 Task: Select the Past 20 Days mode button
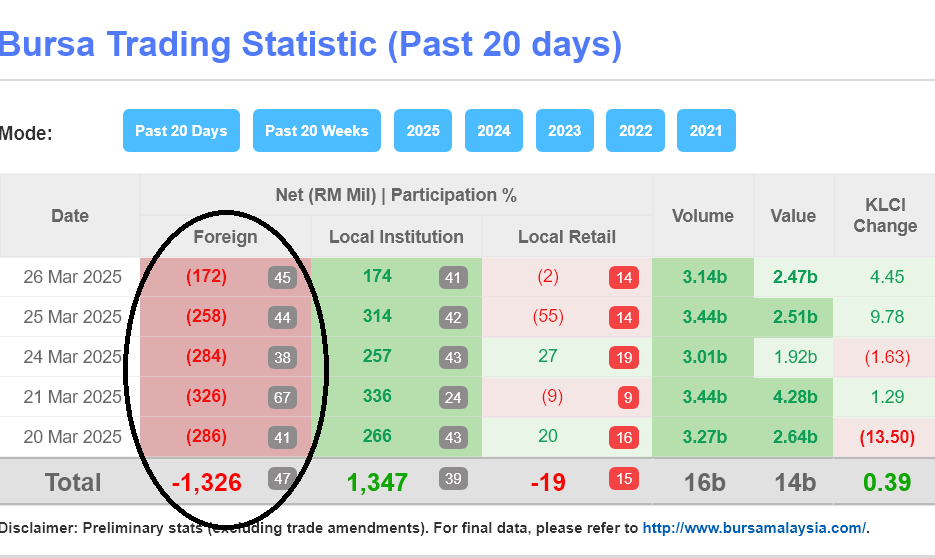tap(181, 131)
